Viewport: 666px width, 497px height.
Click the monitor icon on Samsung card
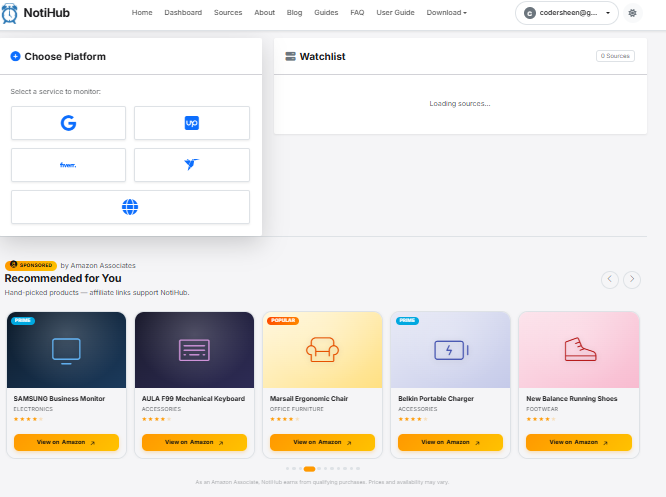tap(66, 351)
